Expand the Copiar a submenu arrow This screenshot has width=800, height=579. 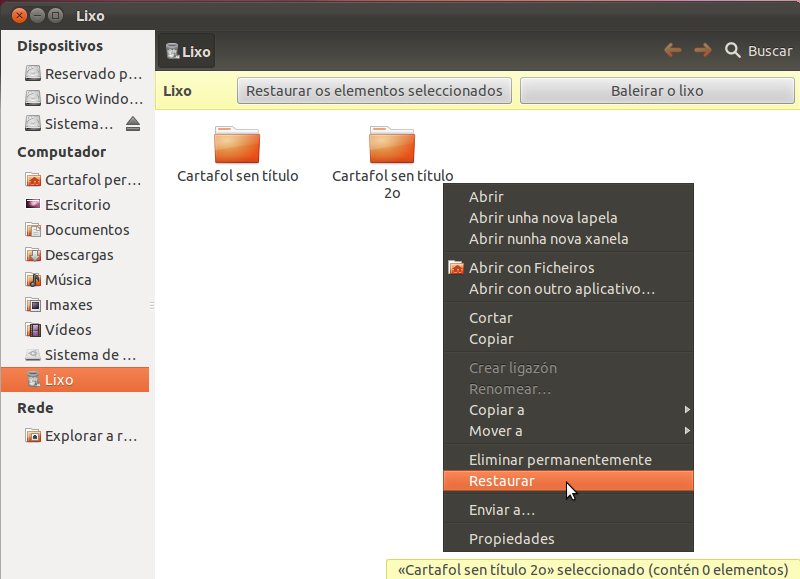(x=687, y=410)
